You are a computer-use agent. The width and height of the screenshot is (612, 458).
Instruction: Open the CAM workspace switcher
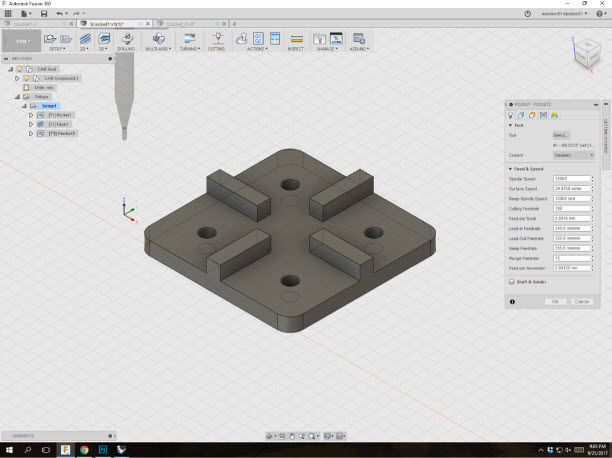[x=22, y=42]
